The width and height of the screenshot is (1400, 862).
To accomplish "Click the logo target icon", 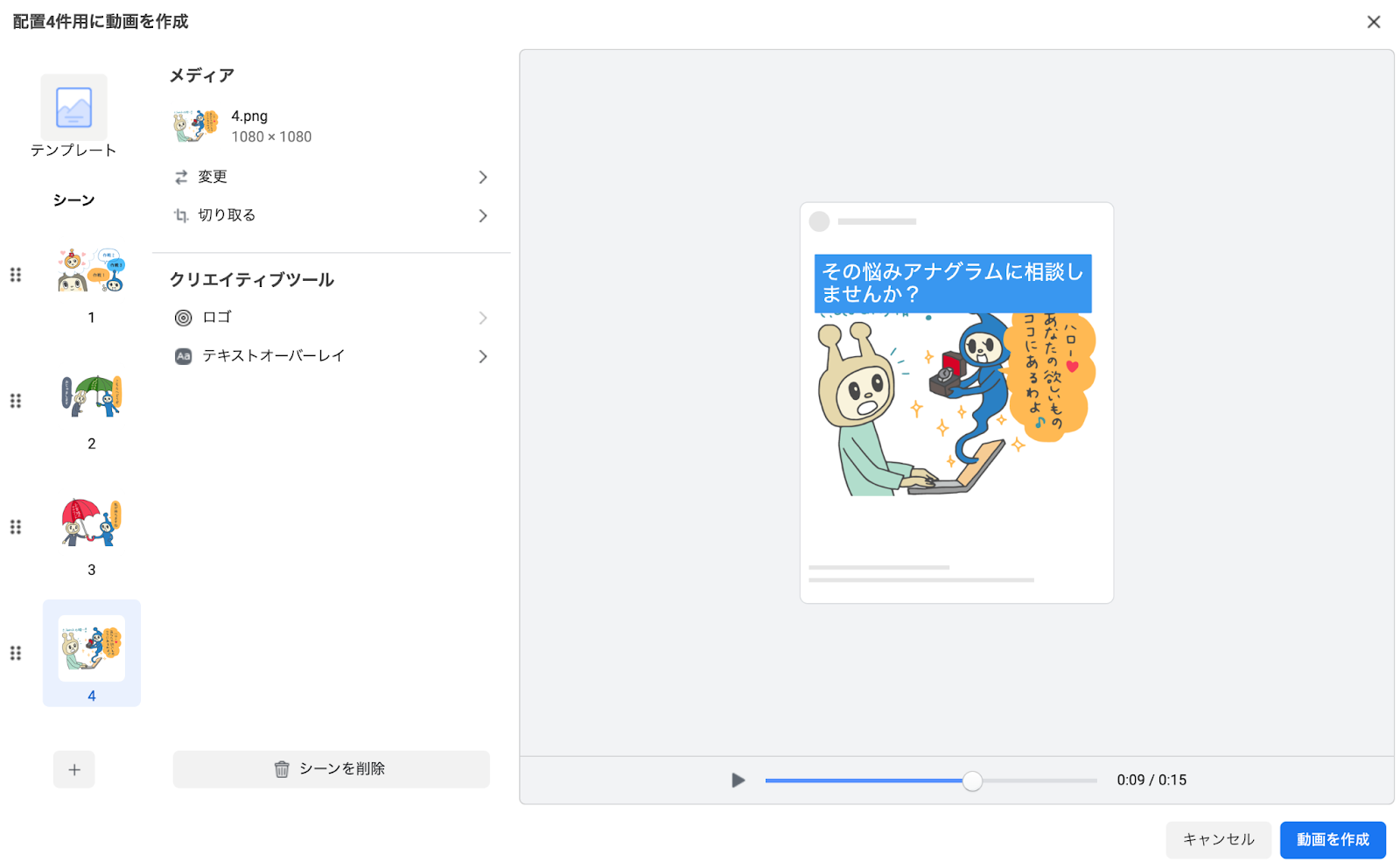I will pyautogui.click(x=183, y=319).
